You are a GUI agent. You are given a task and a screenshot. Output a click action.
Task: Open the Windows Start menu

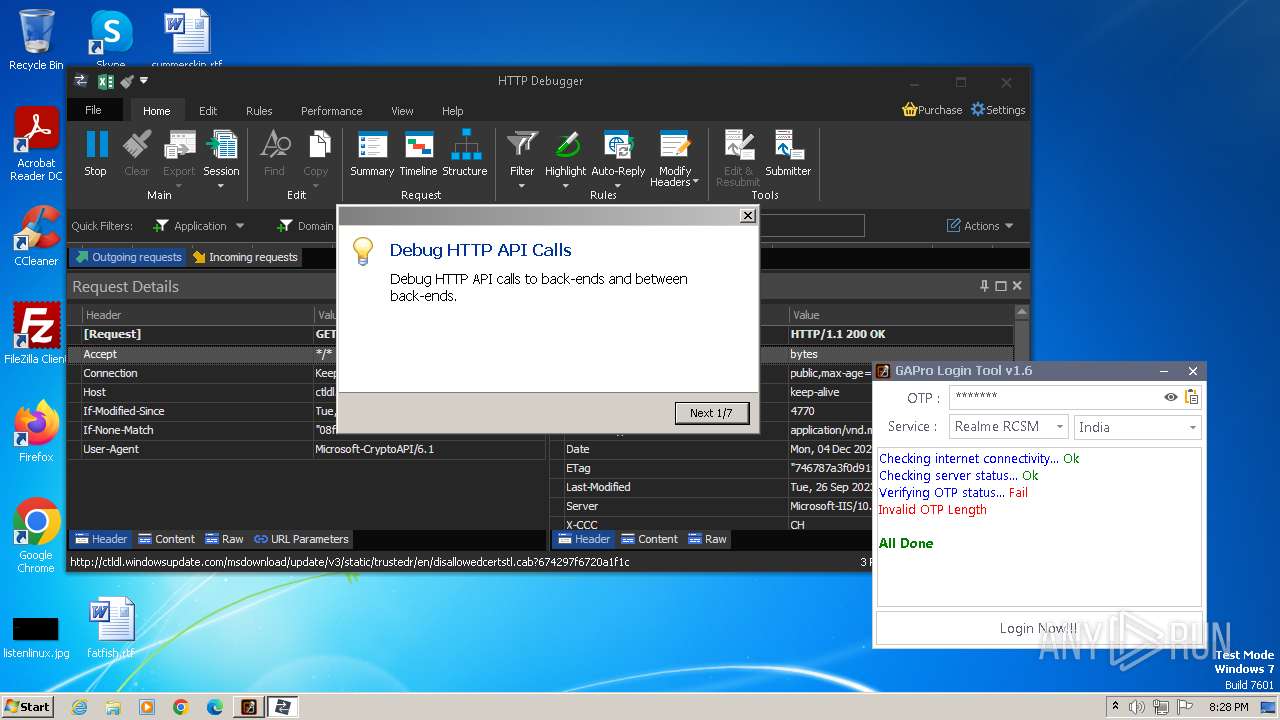tap(27, 707)
